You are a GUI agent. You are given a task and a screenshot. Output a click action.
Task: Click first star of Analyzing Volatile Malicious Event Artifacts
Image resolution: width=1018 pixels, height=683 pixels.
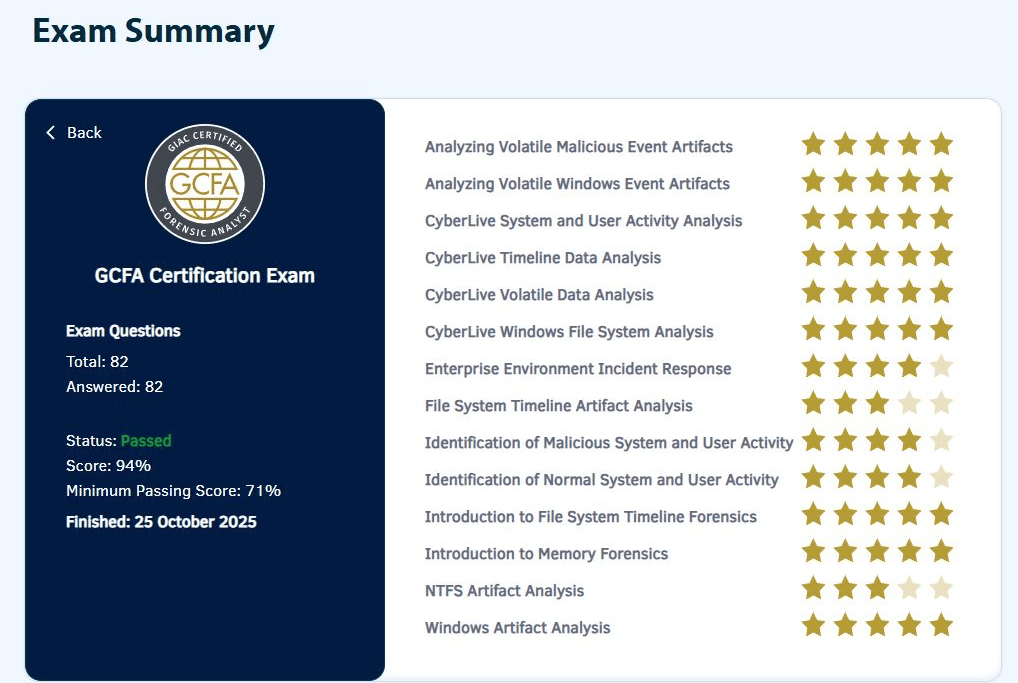tap(813, 144)
